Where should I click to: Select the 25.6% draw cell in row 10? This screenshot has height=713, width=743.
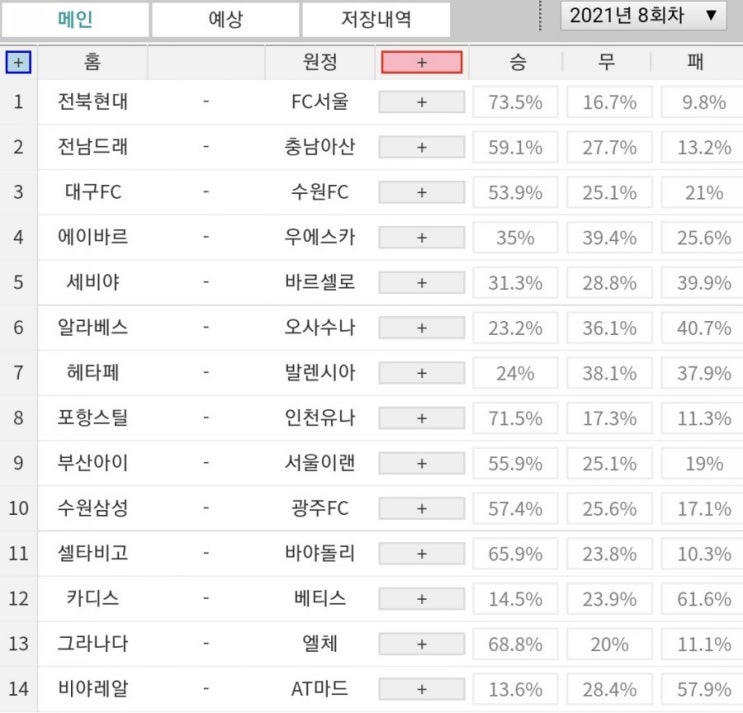(x=610, y=508)
